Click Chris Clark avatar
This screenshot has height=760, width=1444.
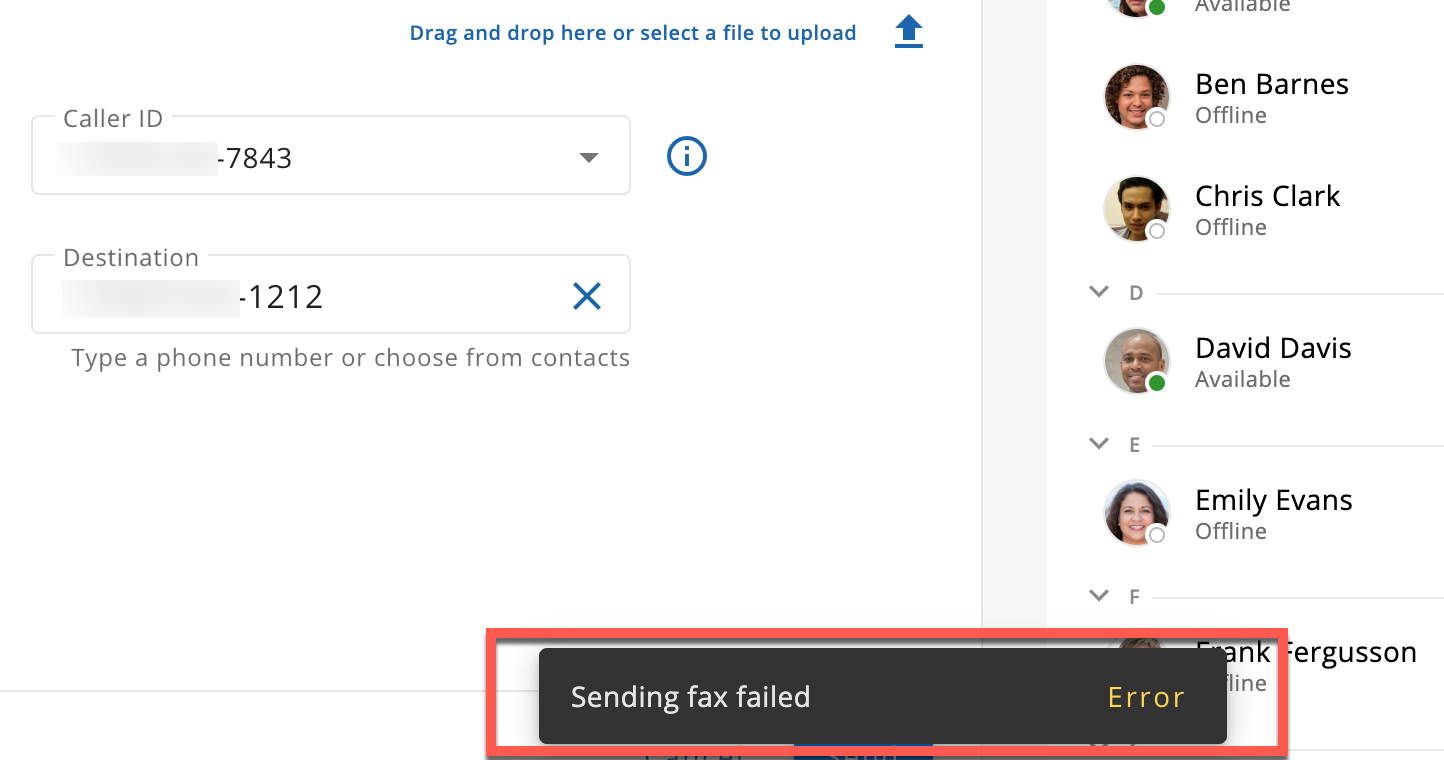tap(1137, 209)
